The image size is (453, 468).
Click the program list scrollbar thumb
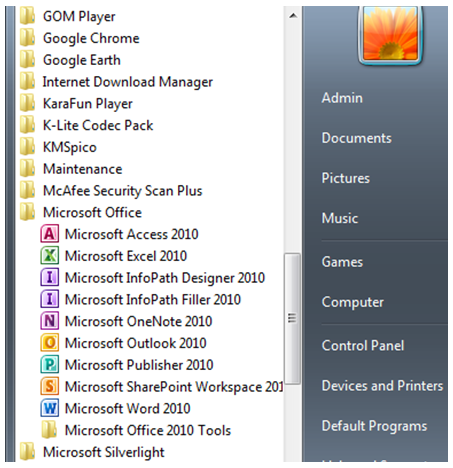click(x=292, y=318)
